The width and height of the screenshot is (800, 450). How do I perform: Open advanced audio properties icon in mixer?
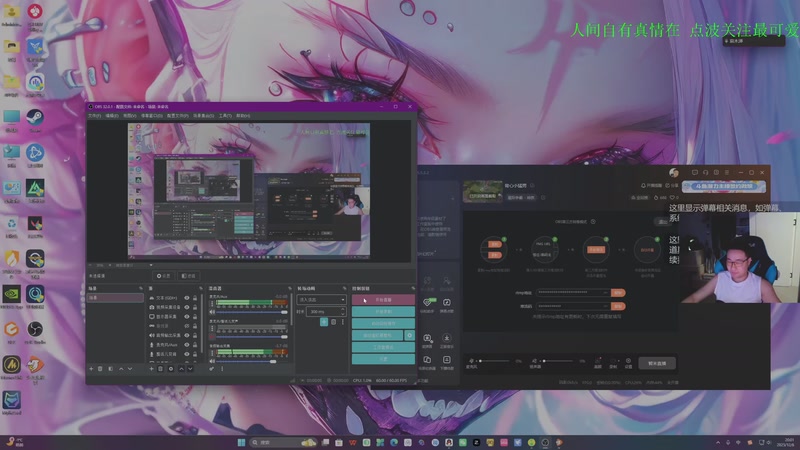(x=212, y=369)
